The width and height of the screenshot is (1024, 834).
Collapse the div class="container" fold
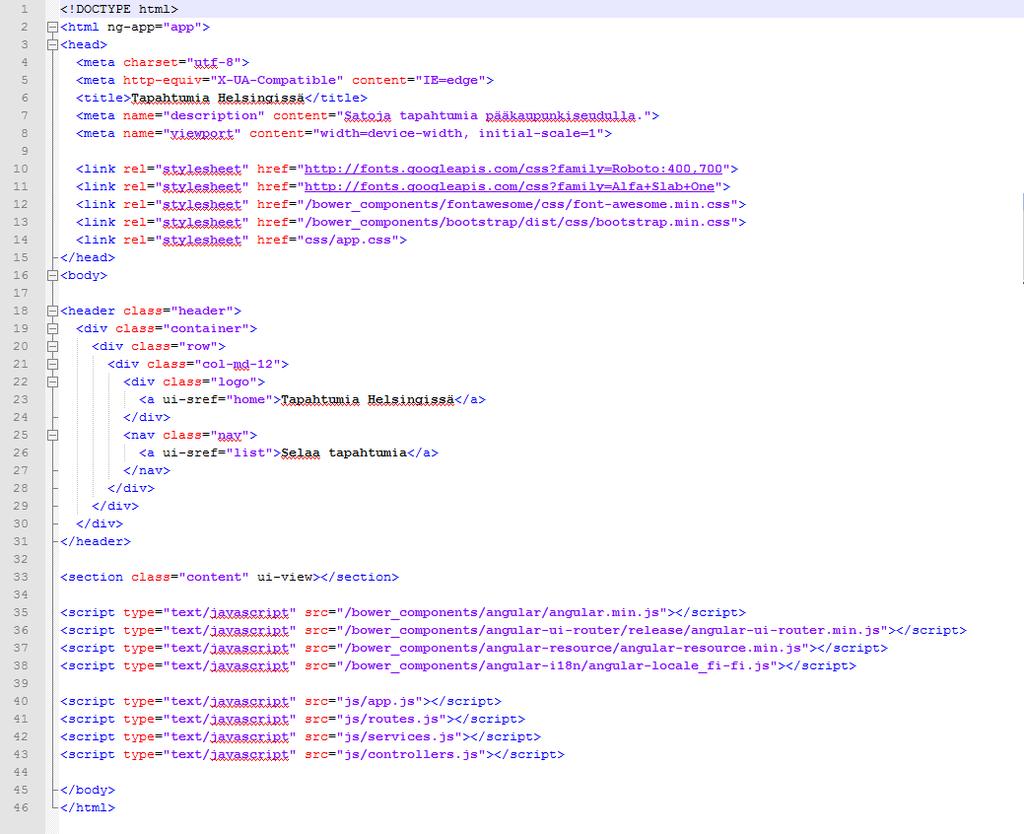[x=52, y=329]
